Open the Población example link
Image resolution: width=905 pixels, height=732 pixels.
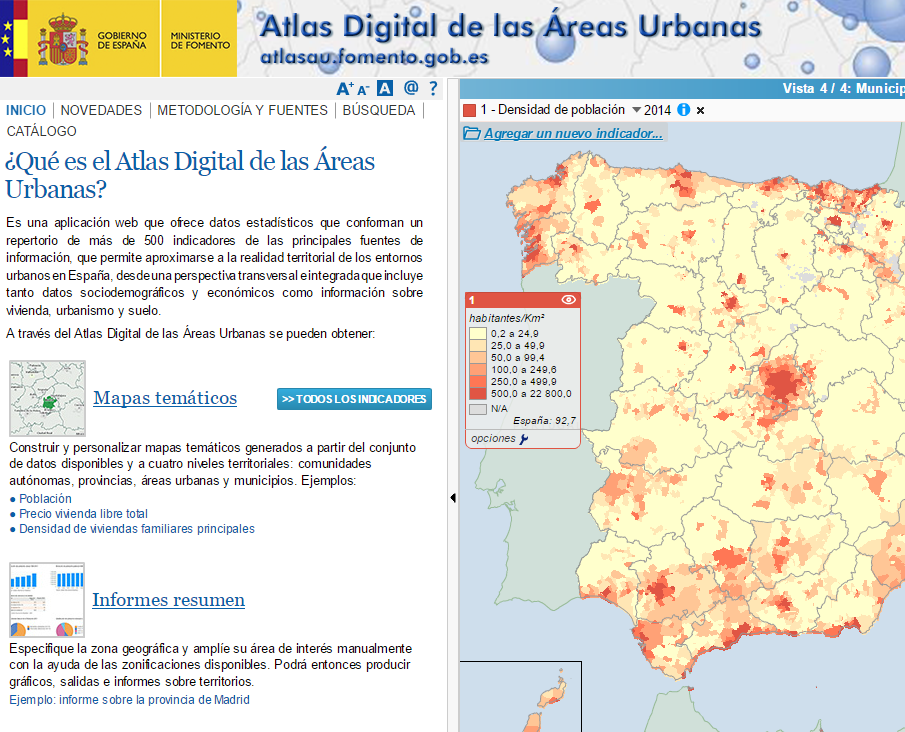[x=46, y=499]
